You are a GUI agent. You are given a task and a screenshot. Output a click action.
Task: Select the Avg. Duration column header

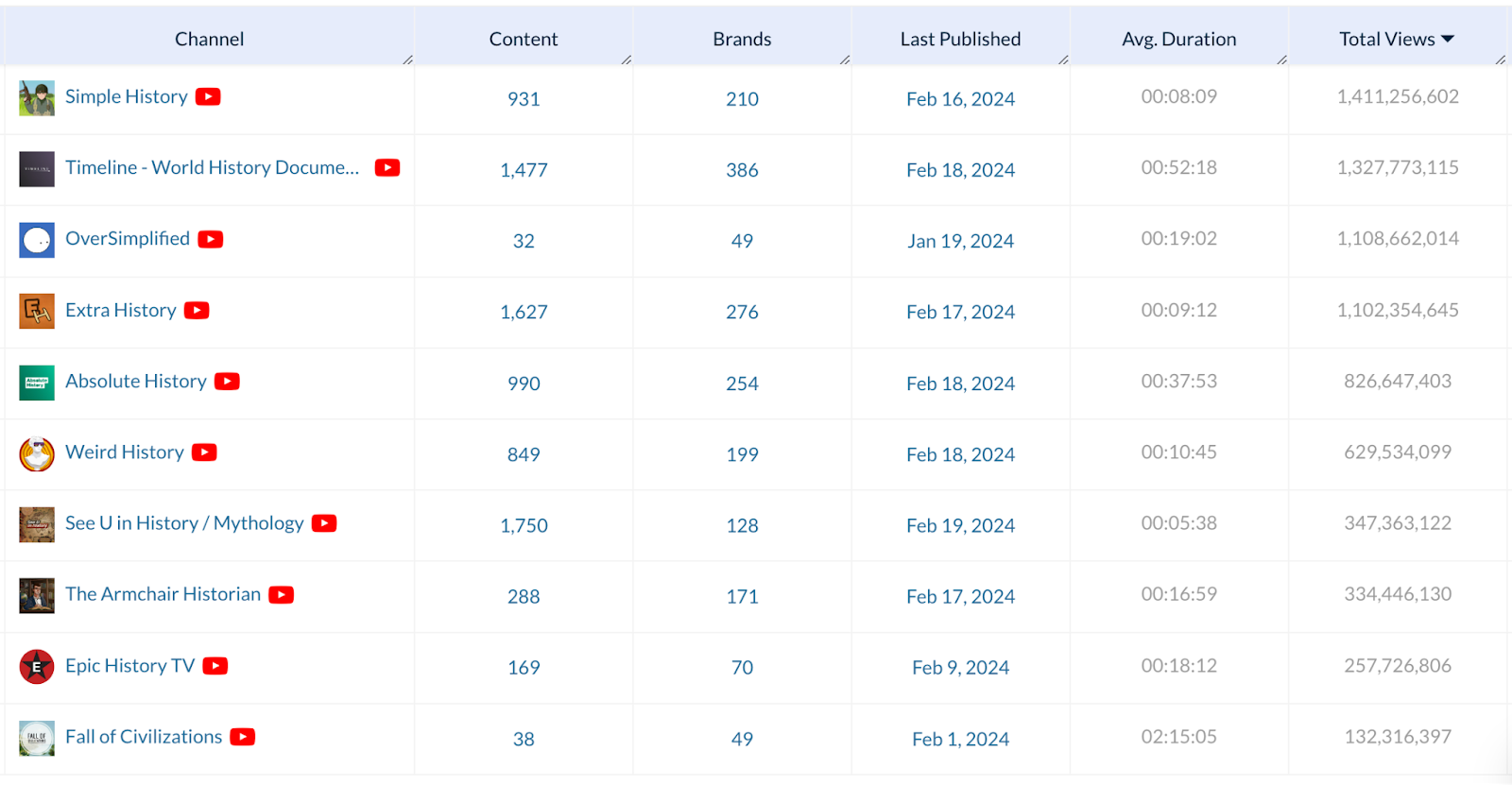(1178, 39)
